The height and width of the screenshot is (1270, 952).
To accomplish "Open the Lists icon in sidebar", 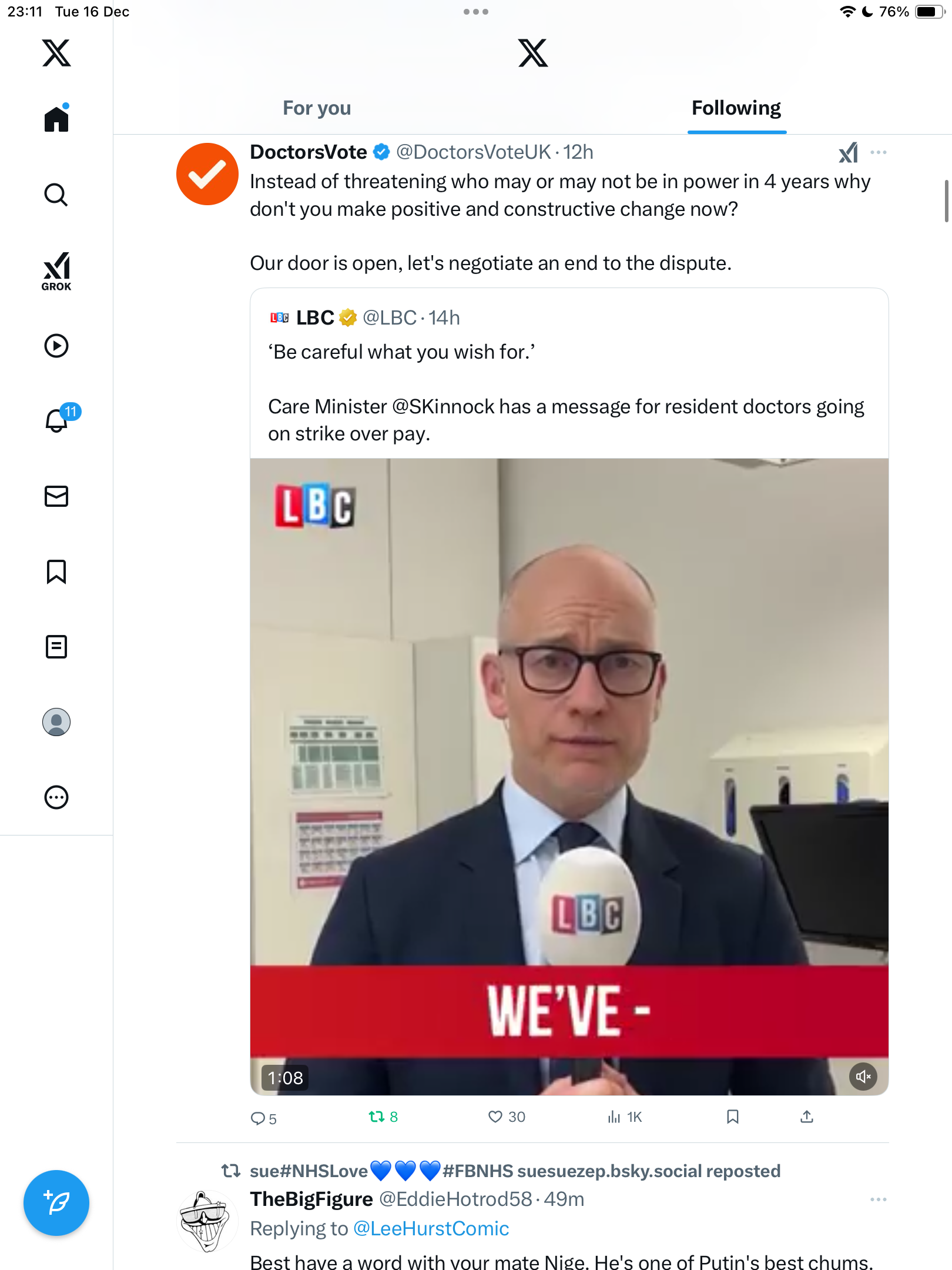I will (x=56, y=647).
